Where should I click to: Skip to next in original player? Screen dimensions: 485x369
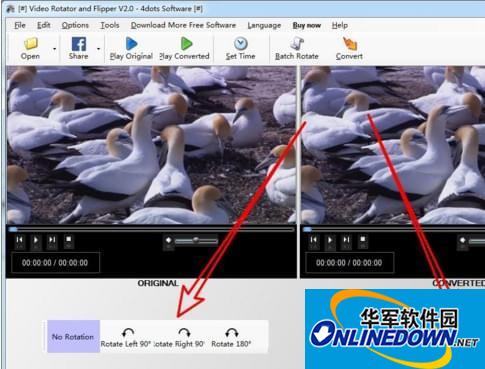[52, 240]
